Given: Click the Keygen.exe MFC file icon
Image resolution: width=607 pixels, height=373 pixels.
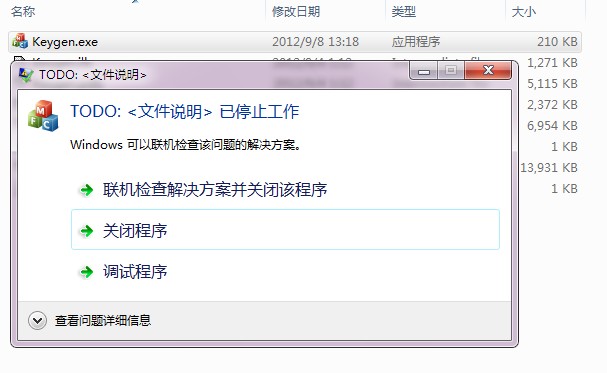Looking at the screenshot, I should click(20, 41).
